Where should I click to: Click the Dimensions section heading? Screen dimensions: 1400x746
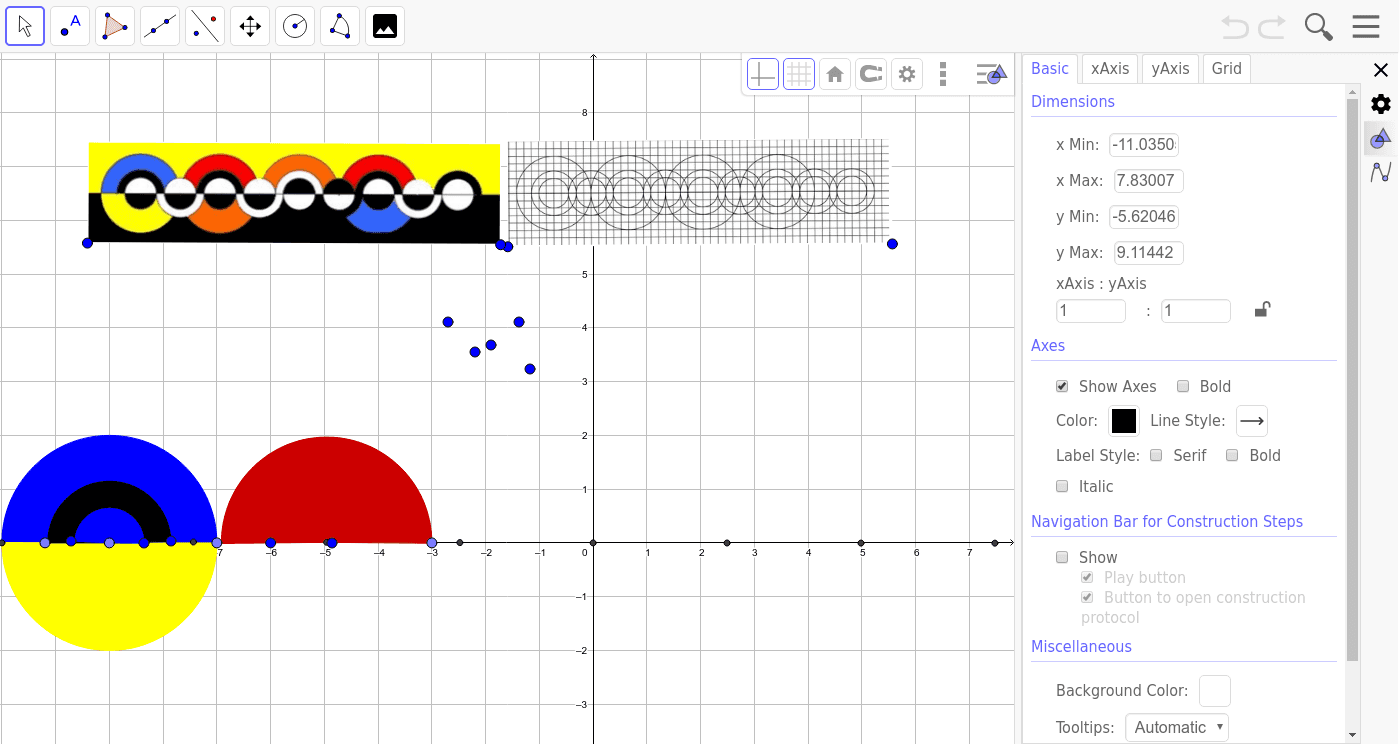tap(1073, 101)
